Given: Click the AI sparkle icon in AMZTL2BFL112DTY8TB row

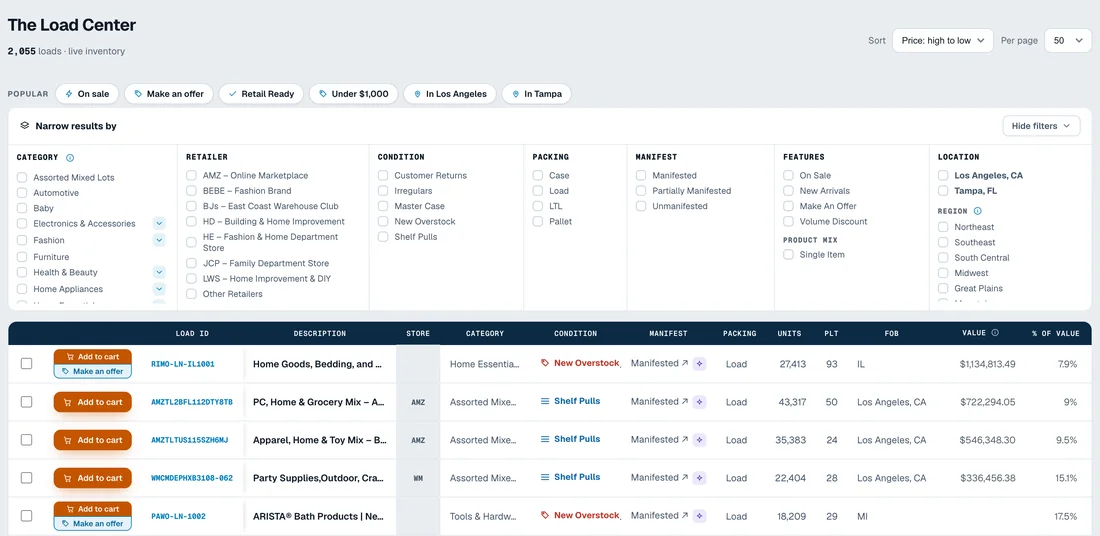Looking at the screenshot, I should click(x=699, y=402).
